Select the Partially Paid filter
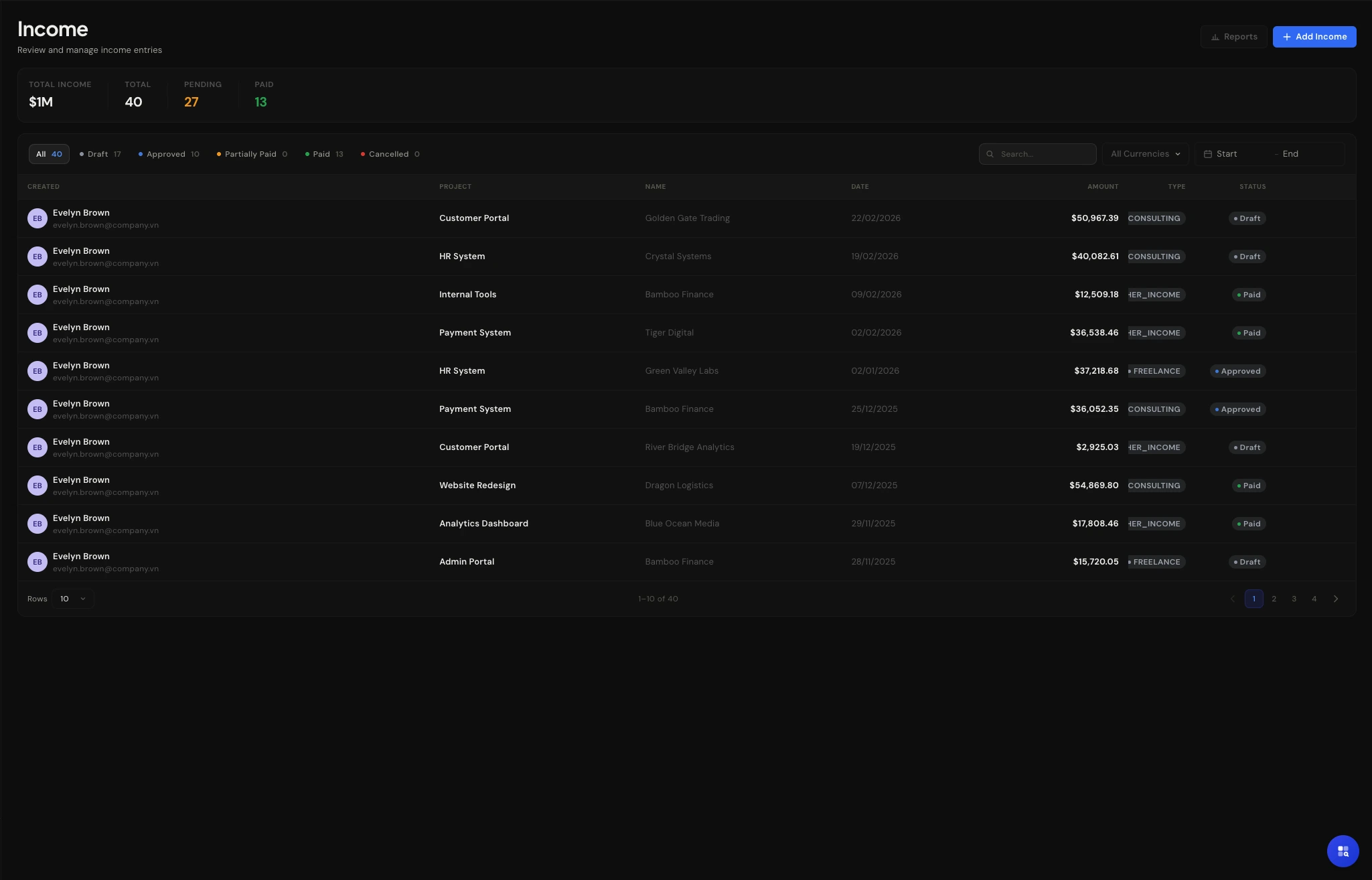Image resolution: width=1372 pixels, height=880 pixels. click(252, 154)
